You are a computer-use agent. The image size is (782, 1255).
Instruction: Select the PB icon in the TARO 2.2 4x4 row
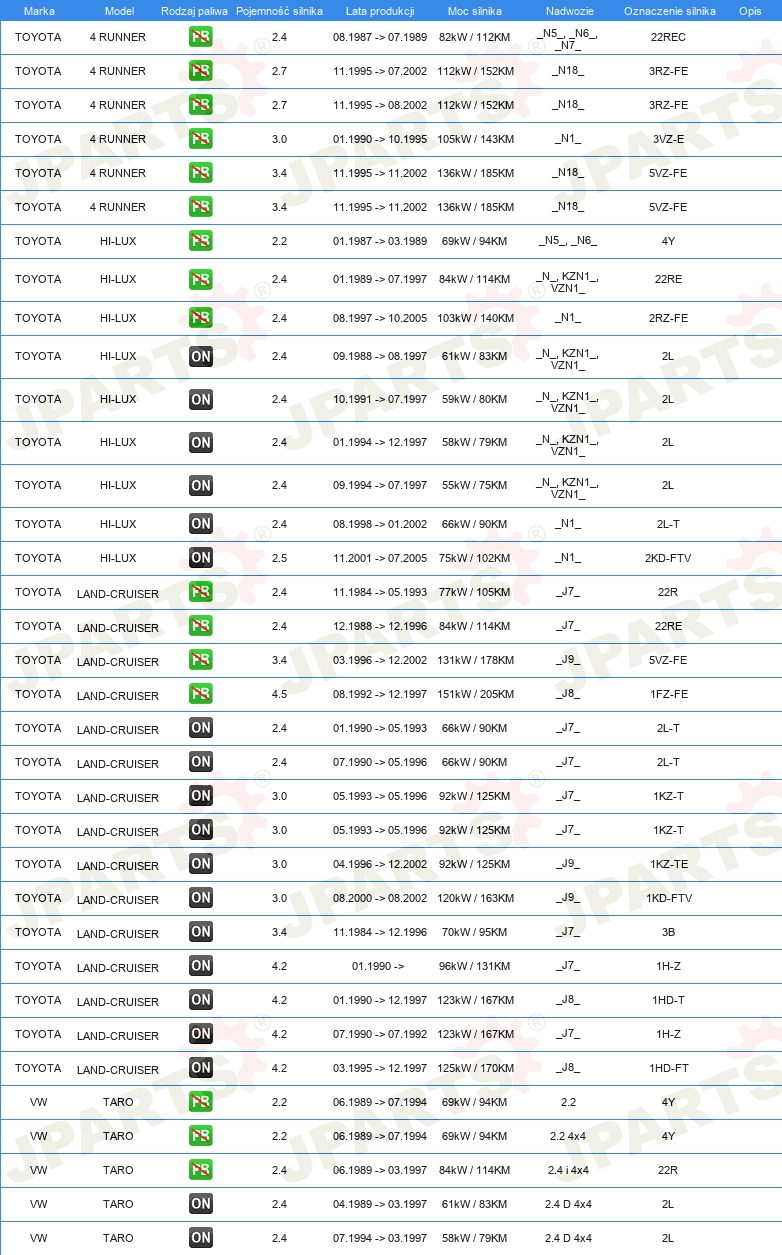click(200, 1136)
